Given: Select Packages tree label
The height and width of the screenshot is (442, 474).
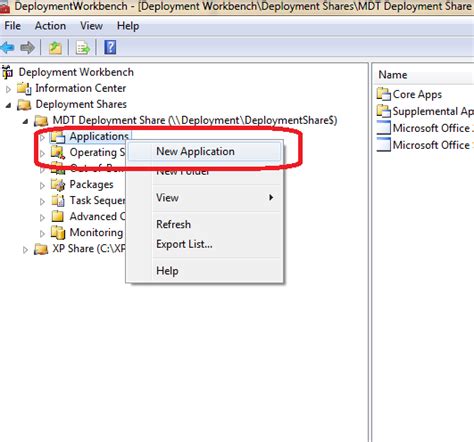Looking at the screenshot, I should point(91,185).
